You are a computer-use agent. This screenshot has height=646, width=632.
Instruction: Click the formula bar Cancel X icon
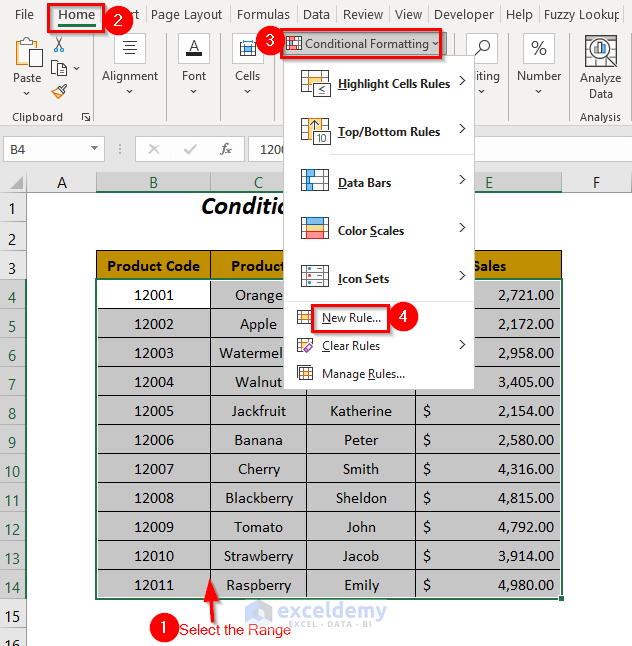click(154, 149)
